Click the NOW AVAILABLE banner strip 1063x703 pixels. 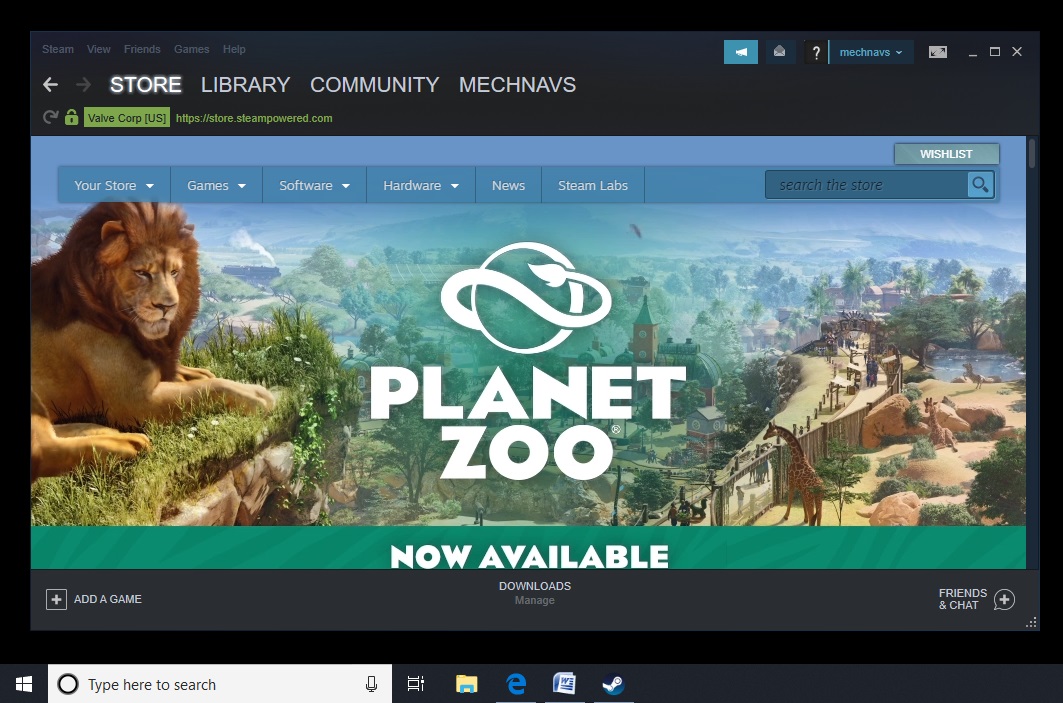528,548
